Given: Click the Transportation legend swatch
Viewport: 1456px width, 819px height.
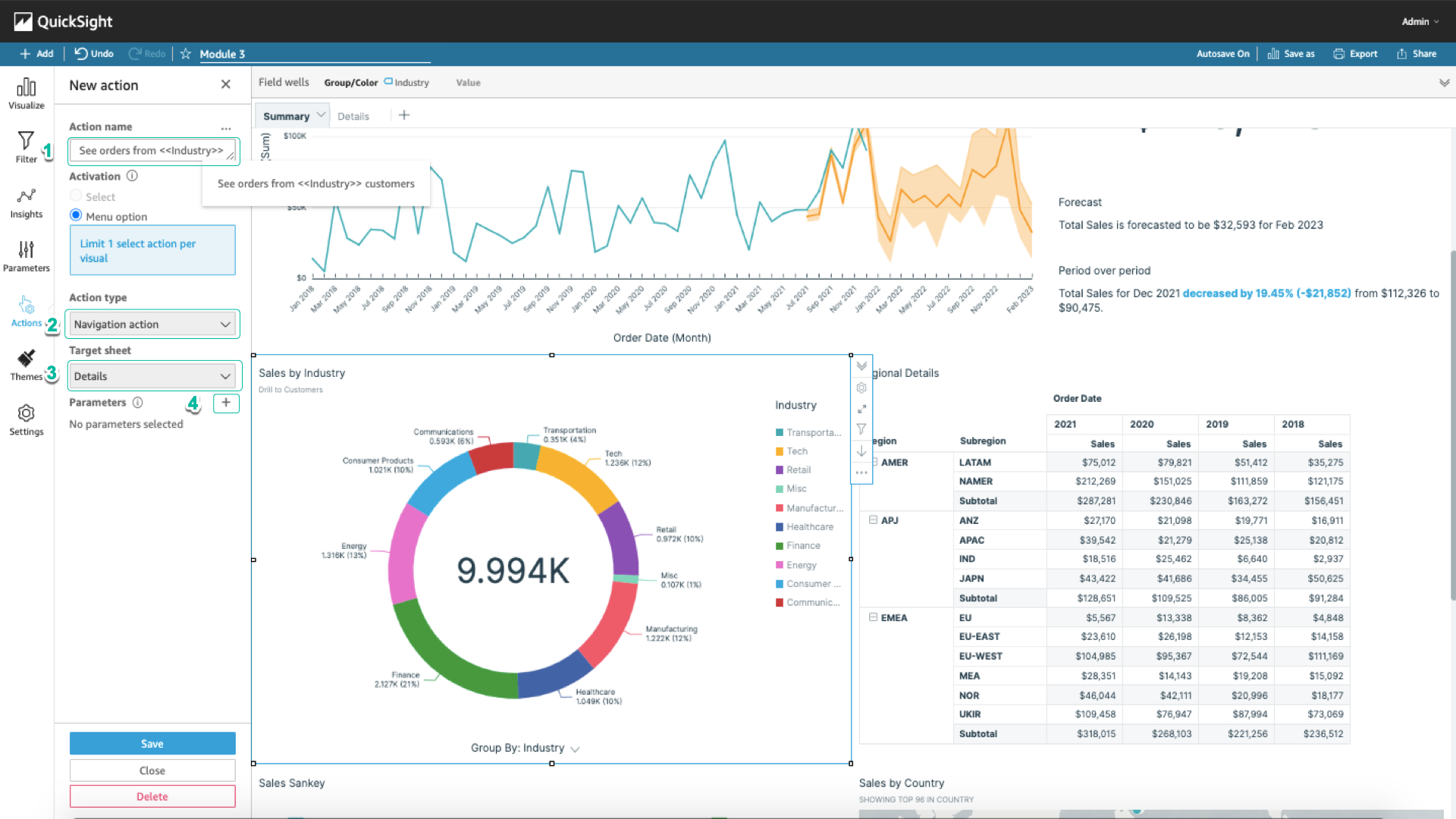Looking at the screenshot, I should tap(779, 433).
